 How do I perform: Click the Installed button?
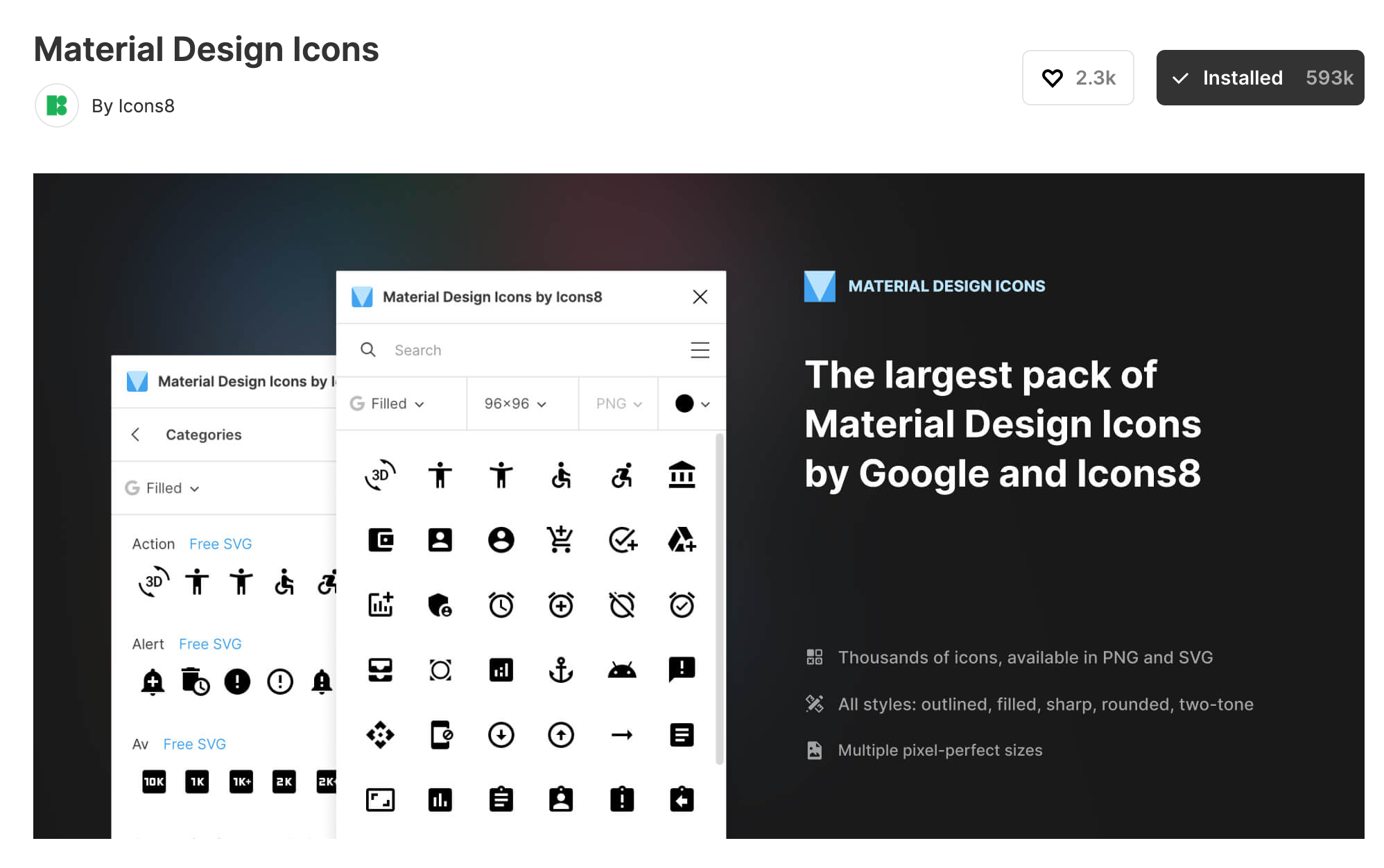pyautogui.click(x=1259, y=78)
